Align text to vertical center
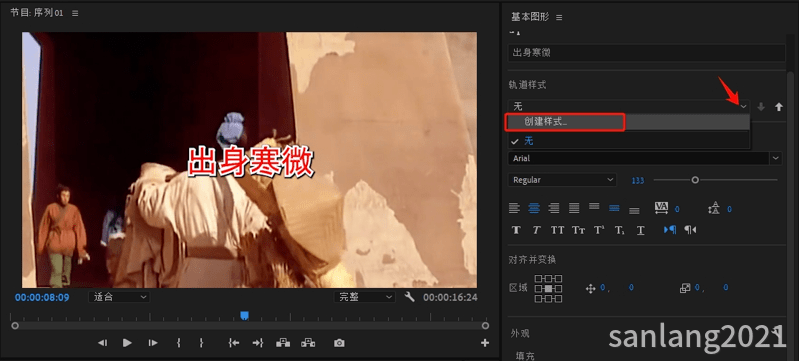Screen dimensions: 799x361 click(x=614, y=208)
